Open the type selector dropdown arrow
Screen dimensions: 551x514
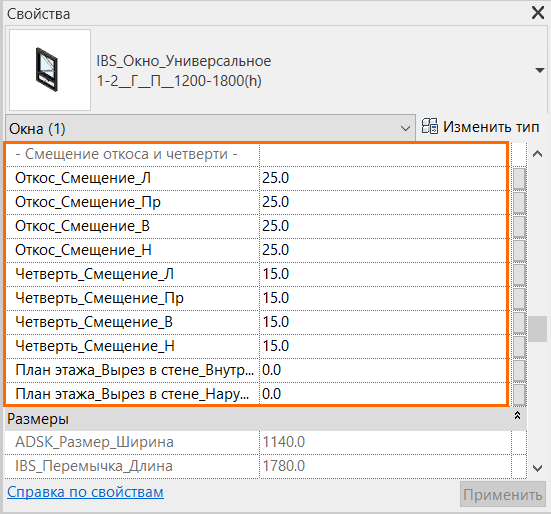[x=540, y=70]
